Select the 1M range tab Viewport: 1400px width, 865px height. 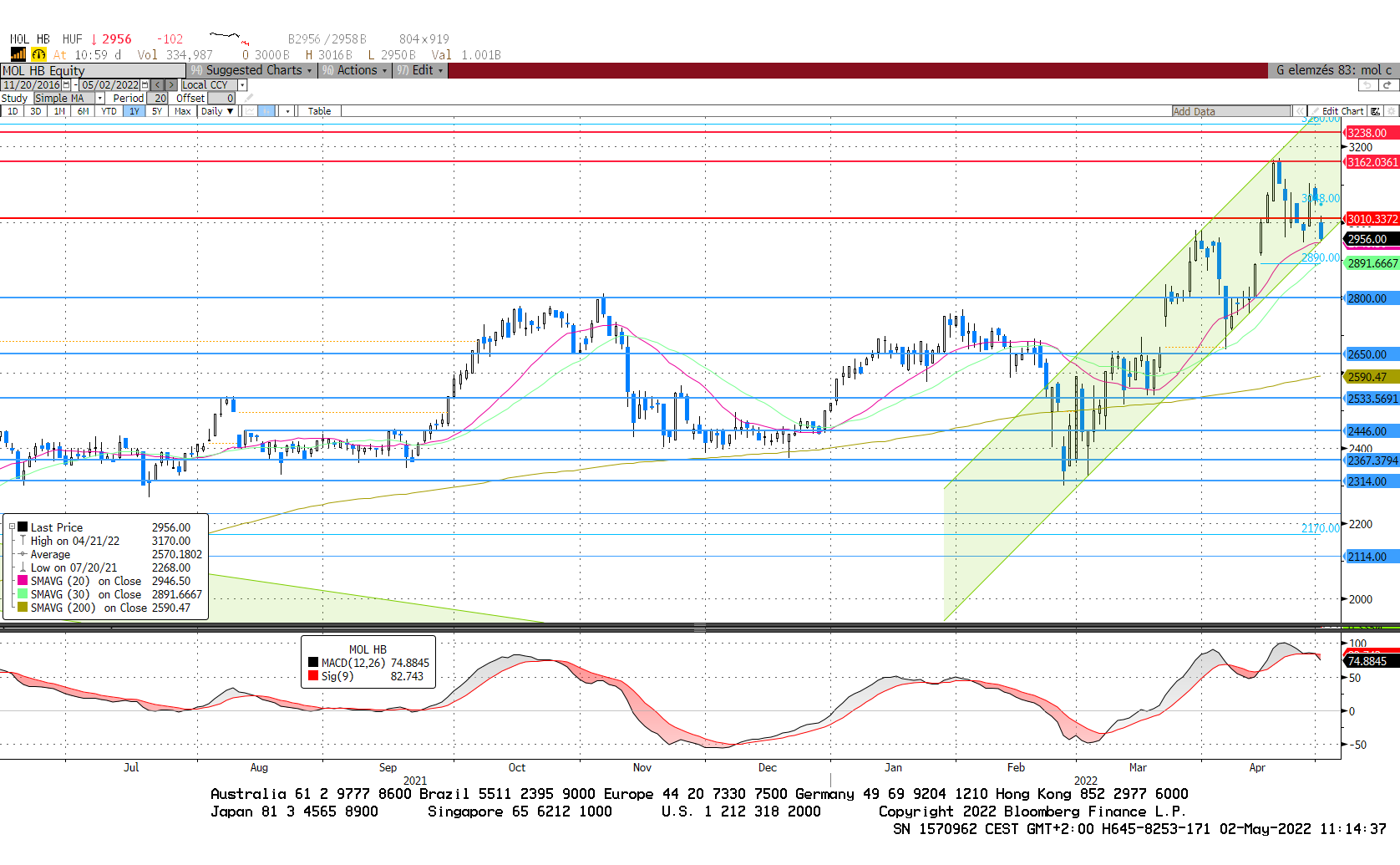click(59, 111)
